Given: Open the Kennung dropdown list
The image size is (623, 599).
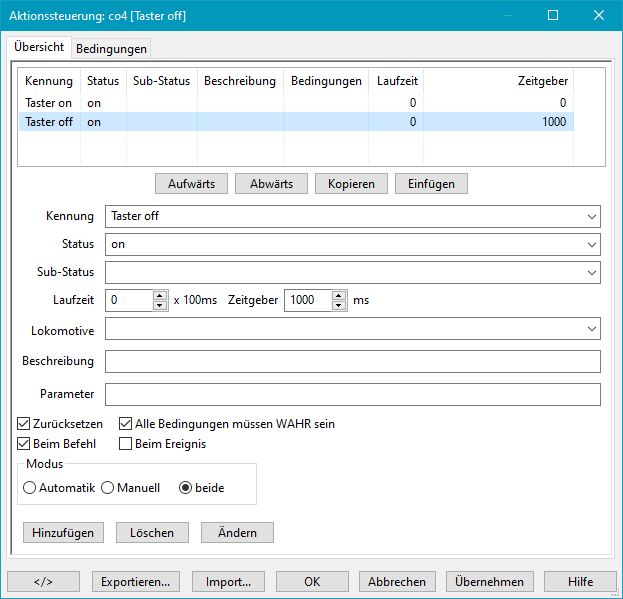Looking at the screenshot, I should (x=592, y=216).
